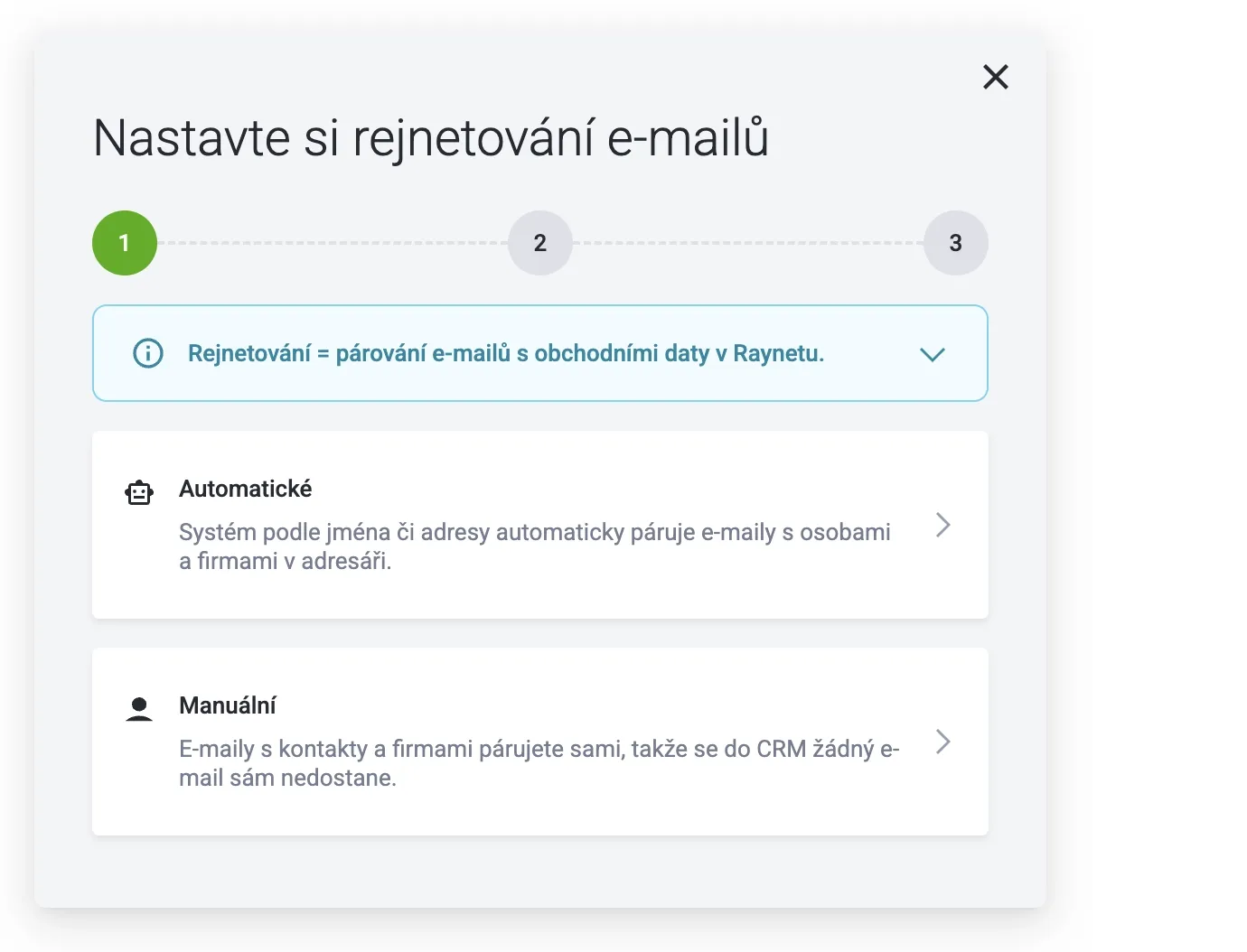Click the robot icon beside Automatické
The image size is (1247, 952).
[139, 492]
